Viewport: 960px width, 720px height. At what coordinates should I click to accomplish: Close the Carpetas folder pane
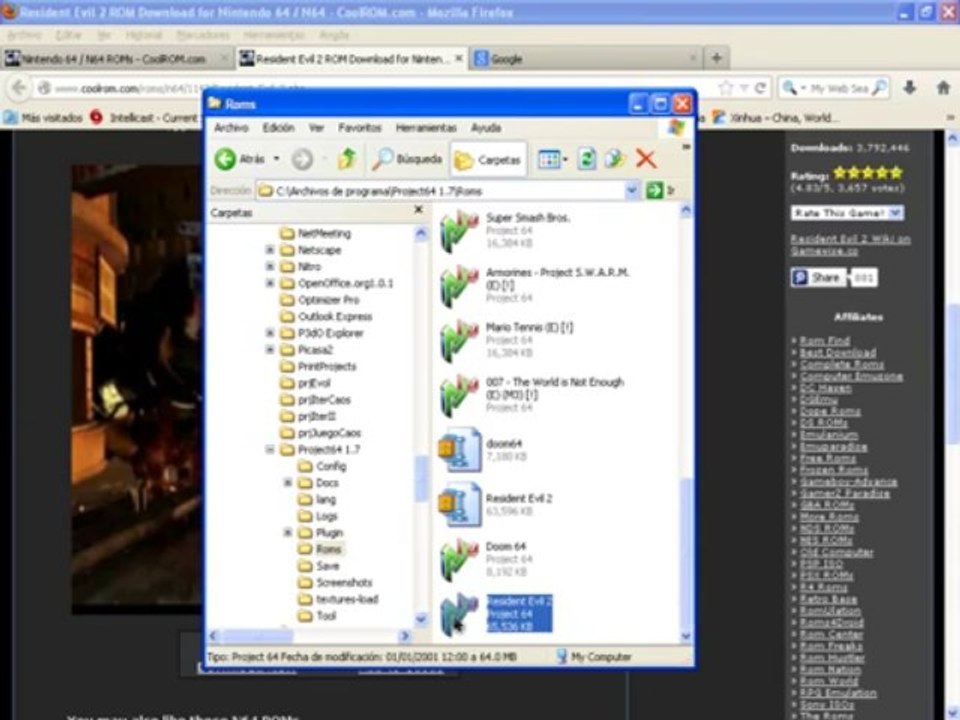[x=418, y=210]
